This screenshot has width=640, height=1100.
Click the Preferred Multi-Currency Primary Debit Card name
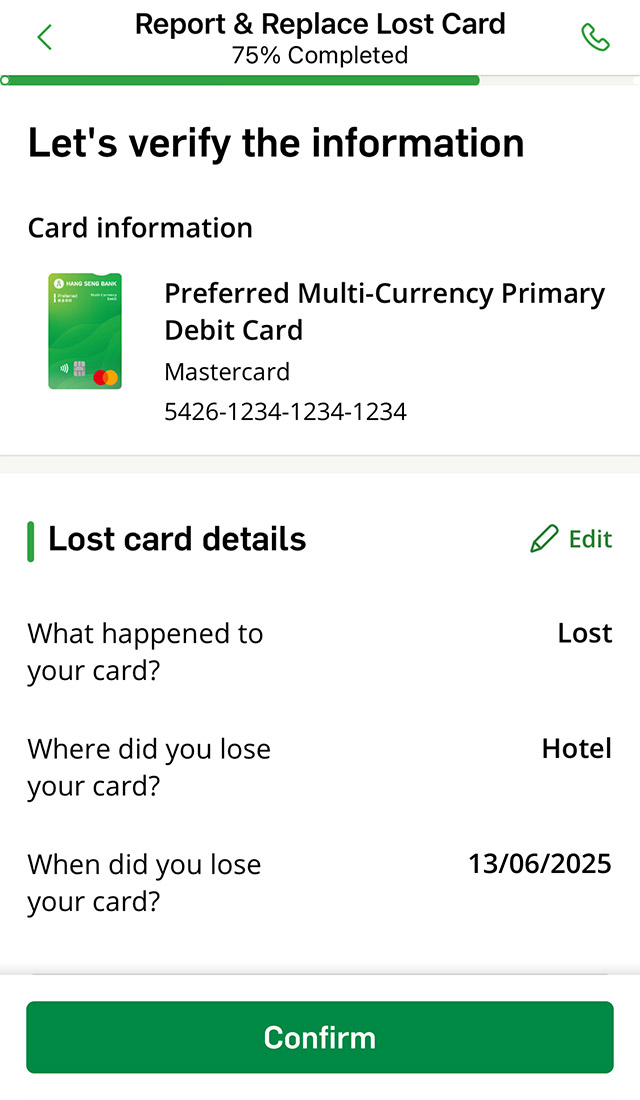pyautogui.click(x=384, y=312)
